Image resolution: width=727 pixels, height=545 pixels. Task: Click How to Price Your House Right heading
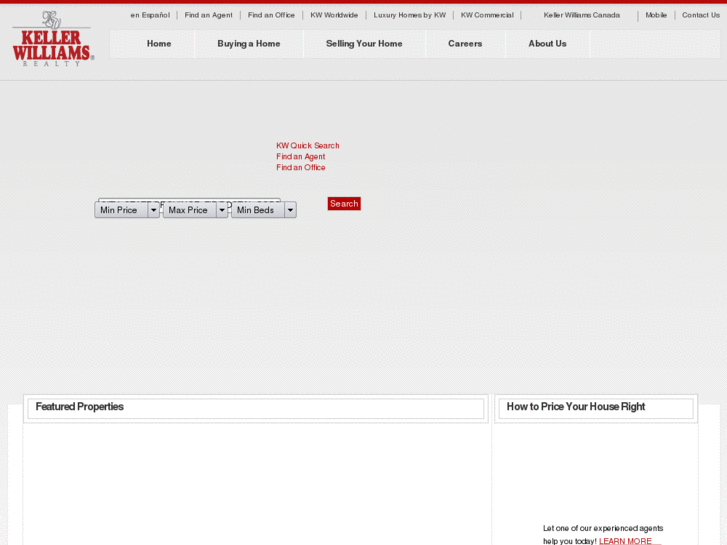[575, 407]
